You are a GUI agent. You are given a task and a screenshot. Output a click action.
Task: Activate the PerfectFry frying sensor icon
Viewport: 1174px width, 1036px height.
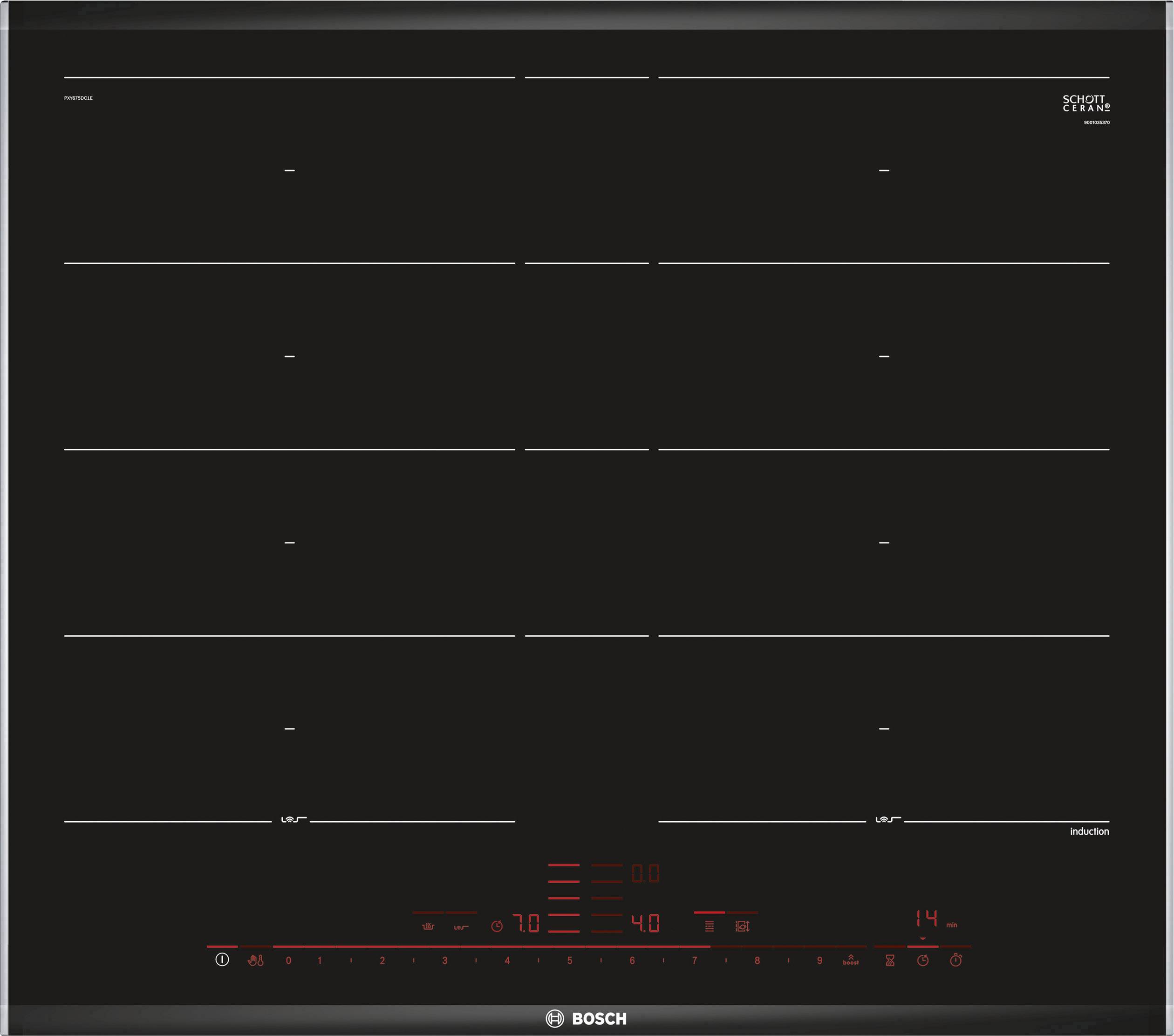coord(428,926)
